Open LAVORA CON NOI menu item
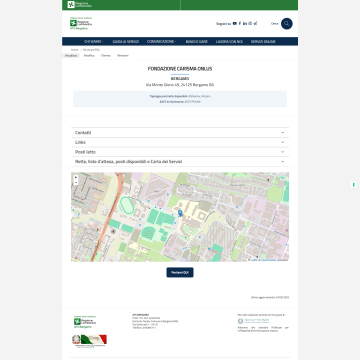Screen dimensions: 360x360 click(x=229, y=41)
